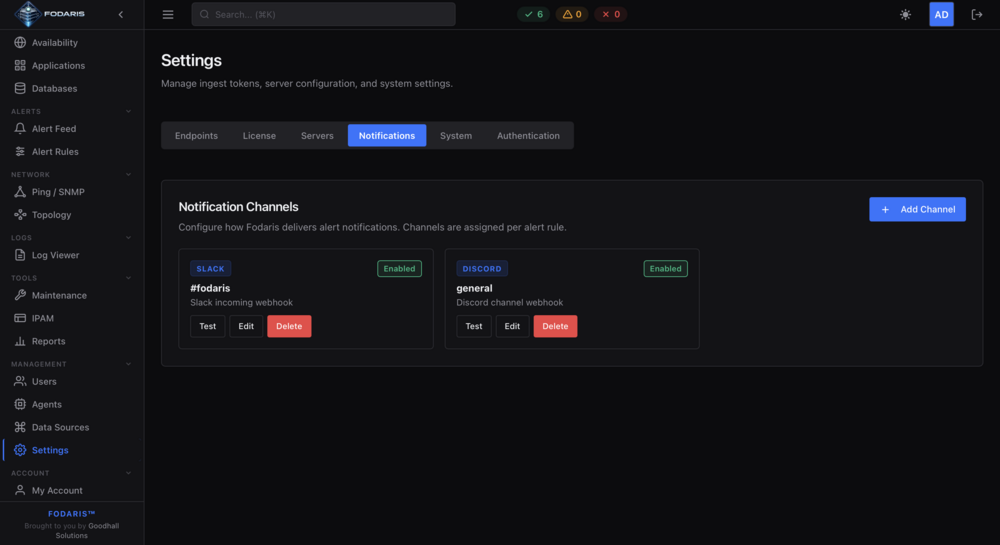
Task: Click the search magnifier icon
Action: (x=204, y=14)
